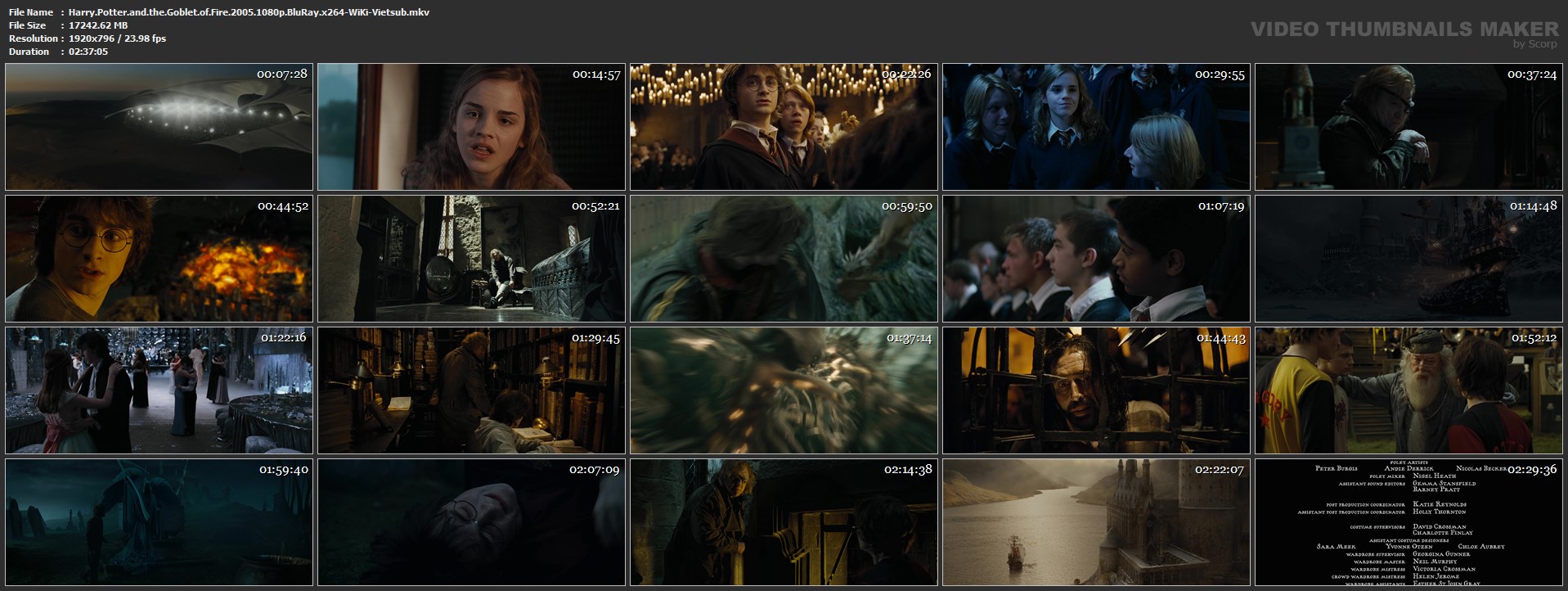Select the credits frame at 02:29:36

click(1409, 522)
